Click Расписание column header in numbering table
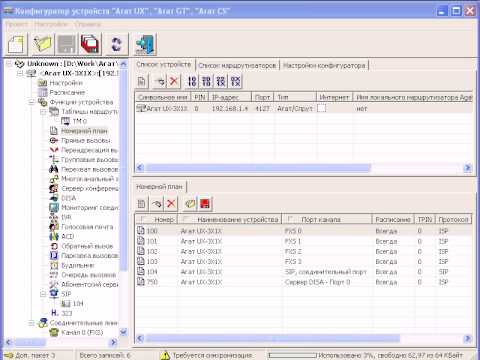 [392, 219]
